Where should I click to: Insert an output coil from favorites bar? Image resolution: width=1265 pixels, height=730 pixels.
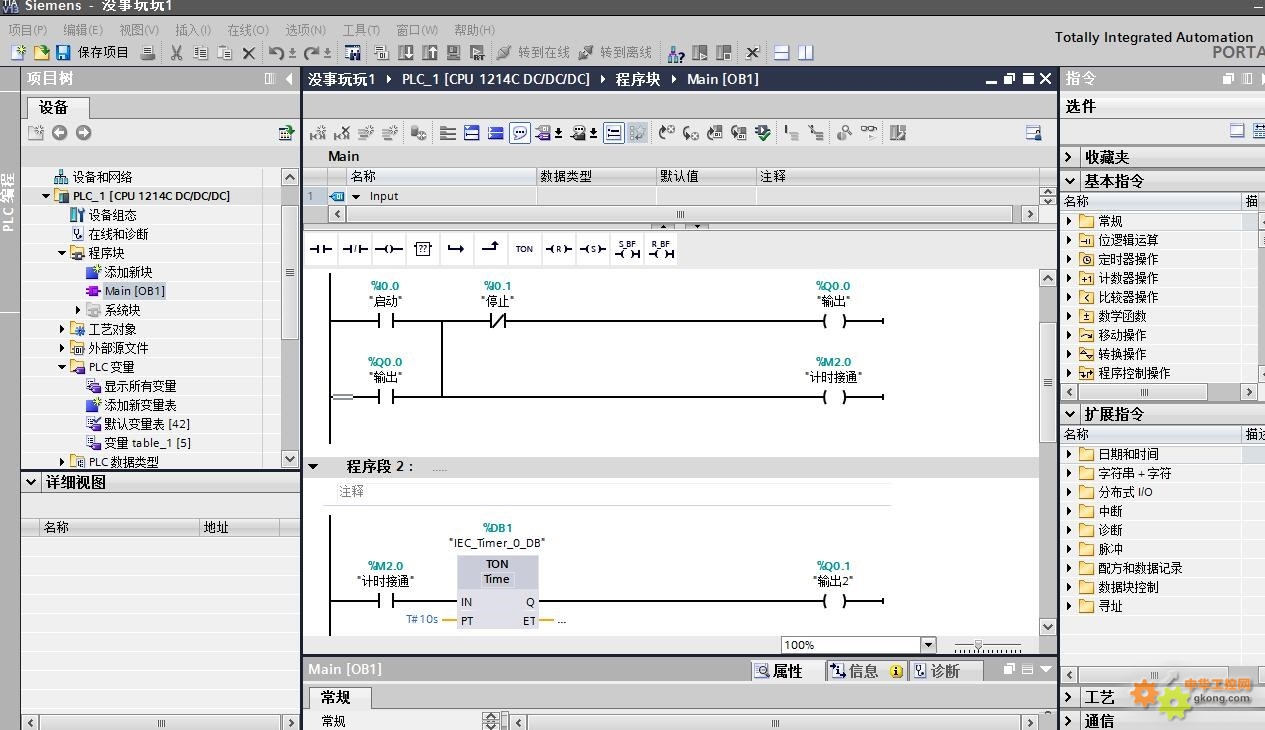389,249
